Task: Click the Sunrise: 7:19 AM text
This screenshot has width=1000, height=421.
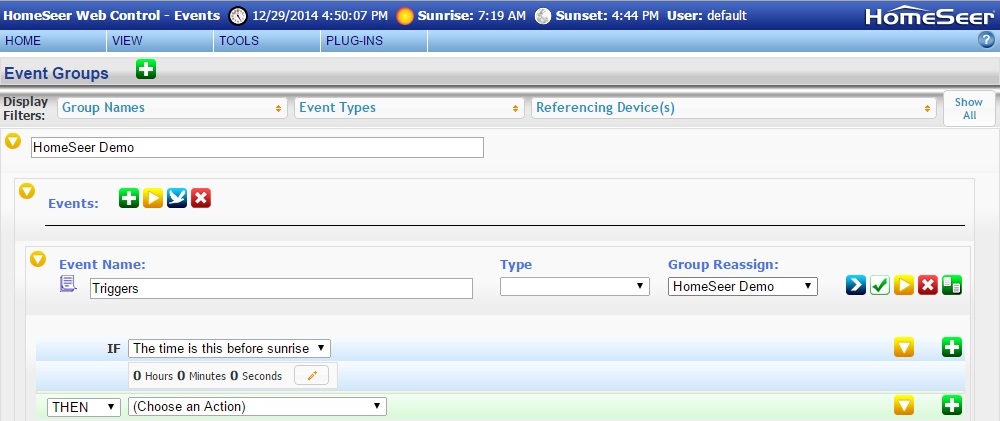Action: (472, 15)
